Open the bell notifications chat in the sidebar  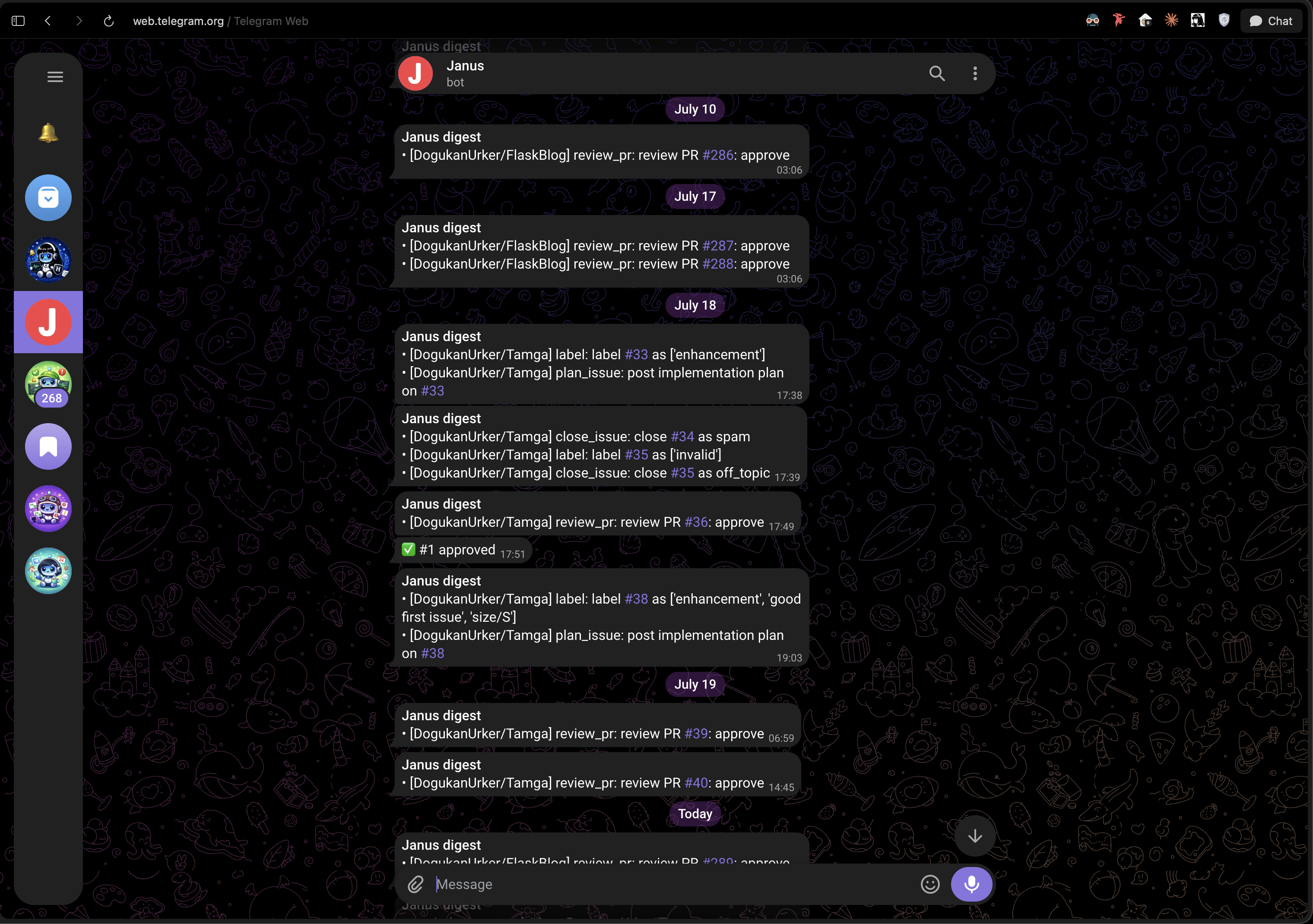click(x=49, y=133)
